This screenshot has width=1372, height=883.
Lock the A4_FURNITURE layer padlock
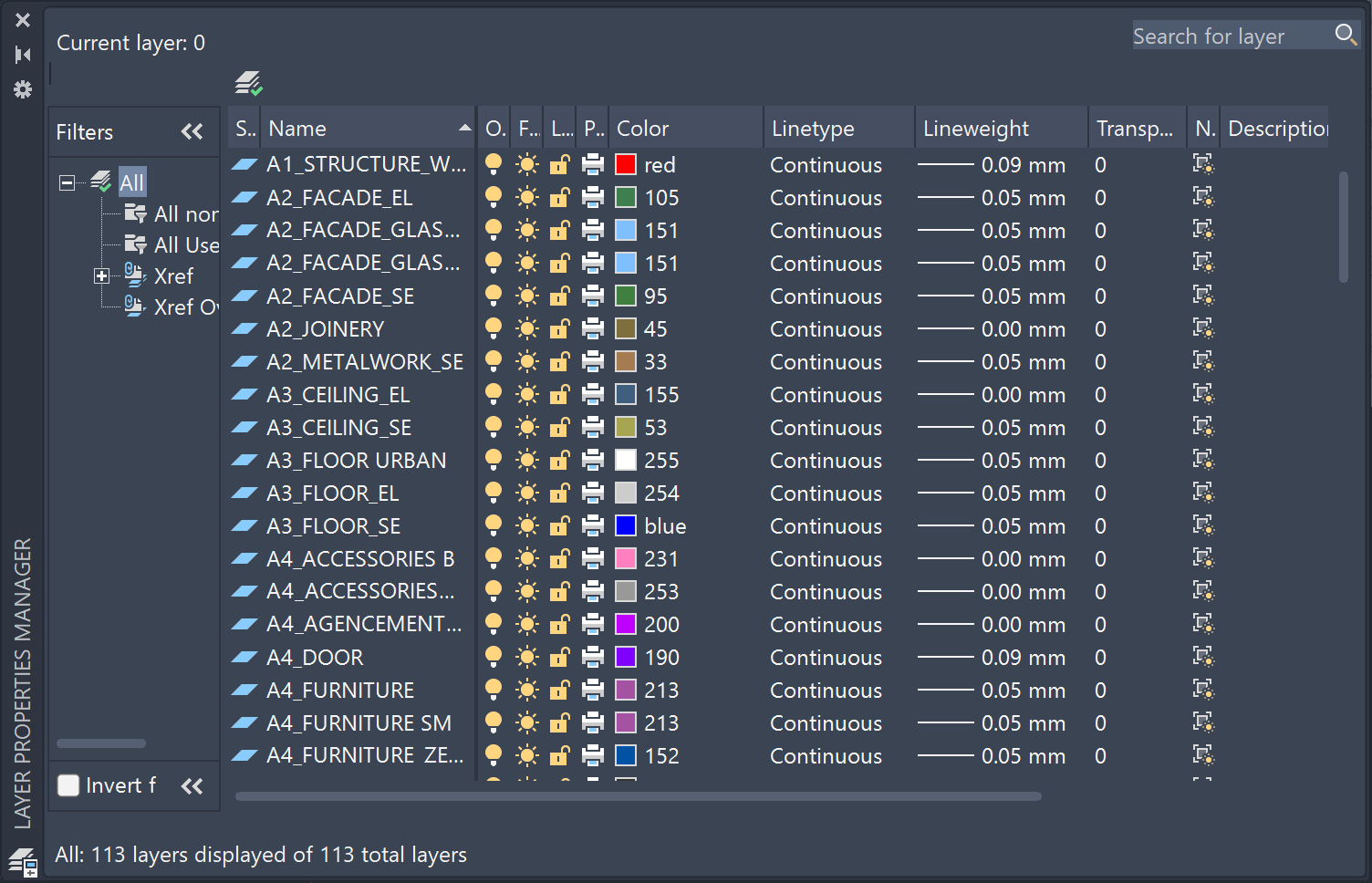coord(559,691)
